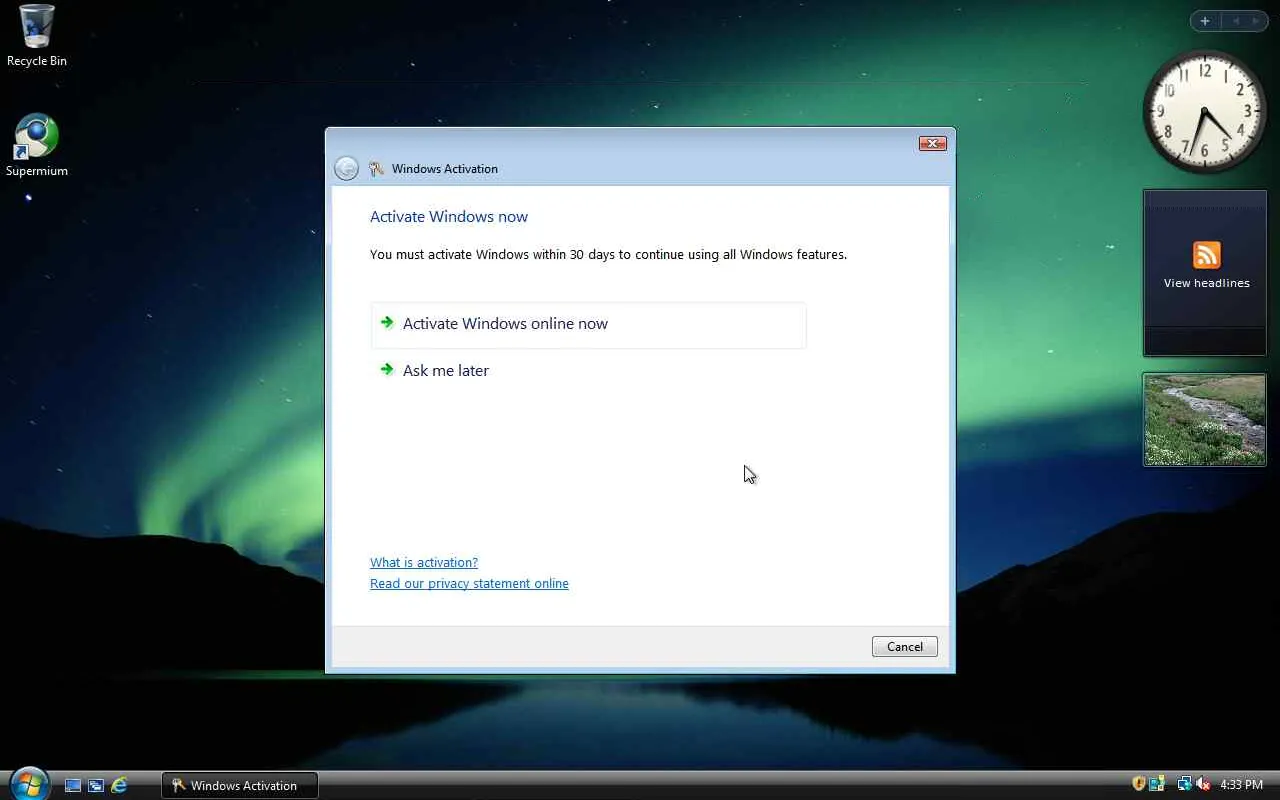
Task: Click the orange RSS feed icon
Action: [x=1207, y=255]
